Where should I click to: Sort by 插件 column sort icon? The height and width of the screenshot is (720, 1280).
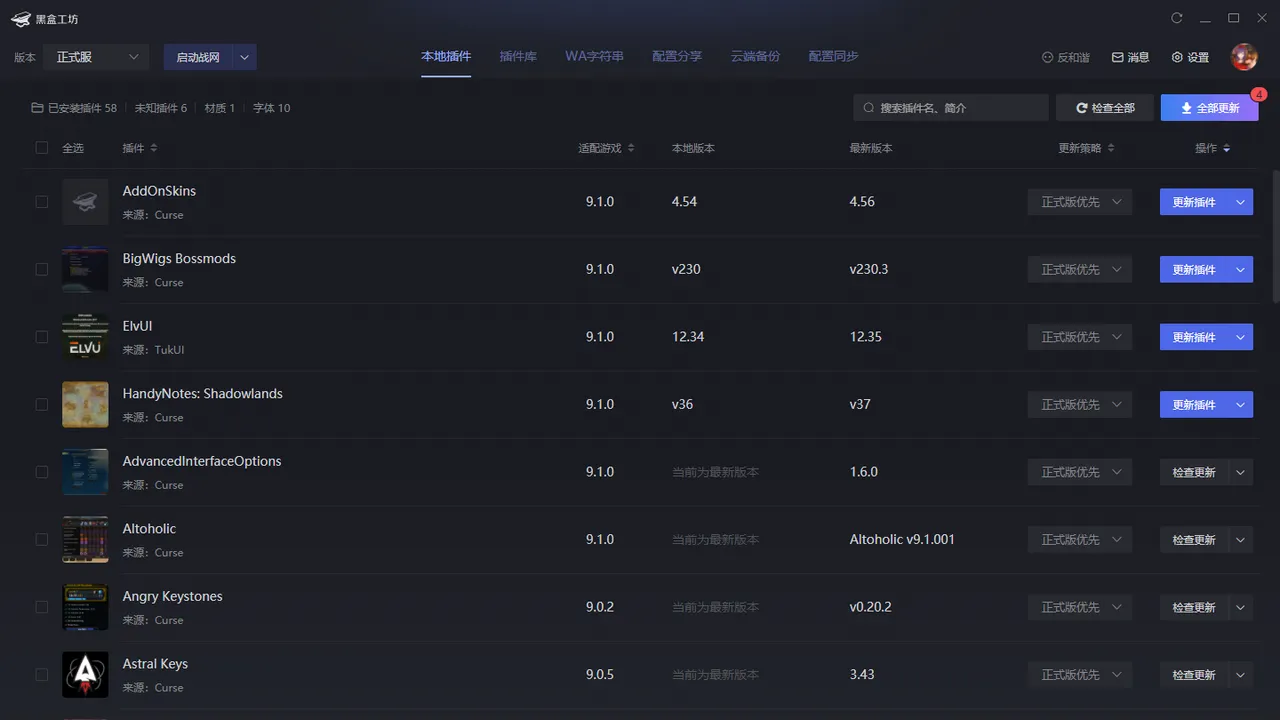pos(154,148)
